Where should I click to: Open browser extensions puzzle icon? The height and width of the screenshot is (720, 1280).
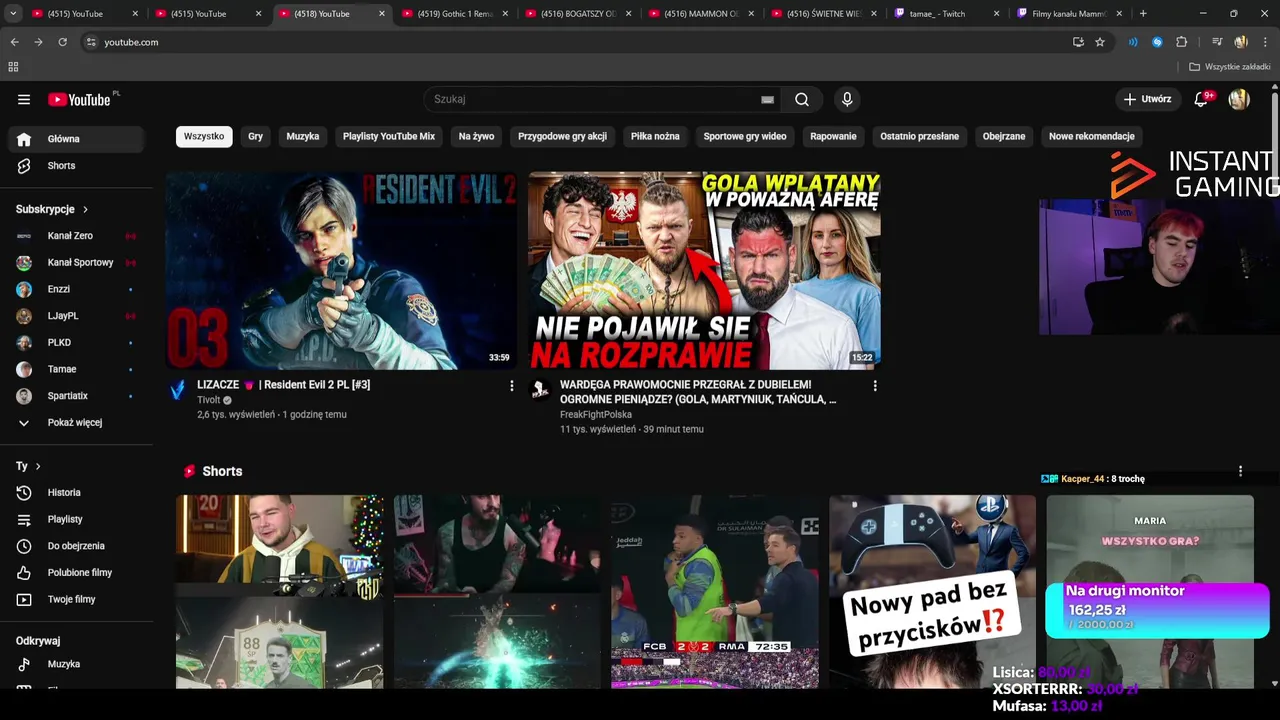click(x=1182, y=42)
